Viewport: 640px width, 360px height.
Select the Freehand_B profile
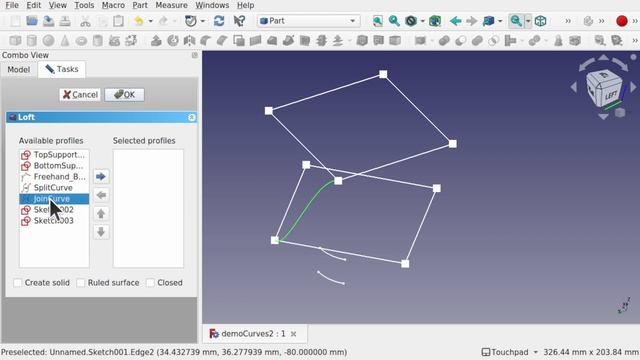(x=54, y=177)
